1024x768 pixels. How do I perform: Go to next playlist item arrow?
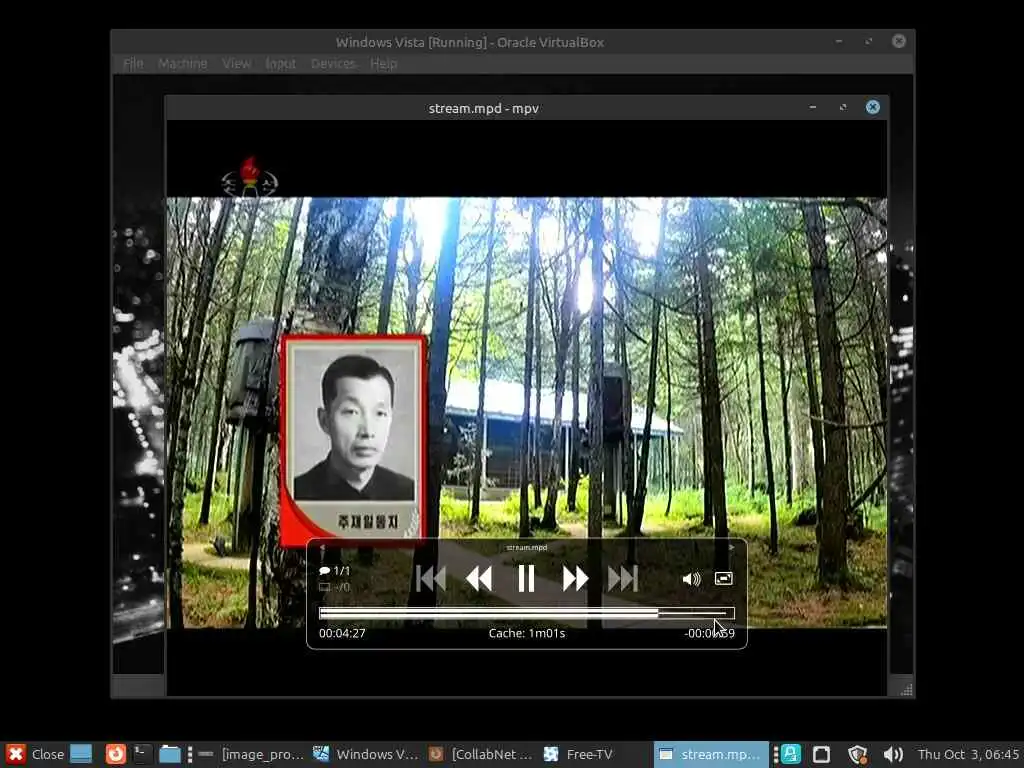(x=731, y=547)
